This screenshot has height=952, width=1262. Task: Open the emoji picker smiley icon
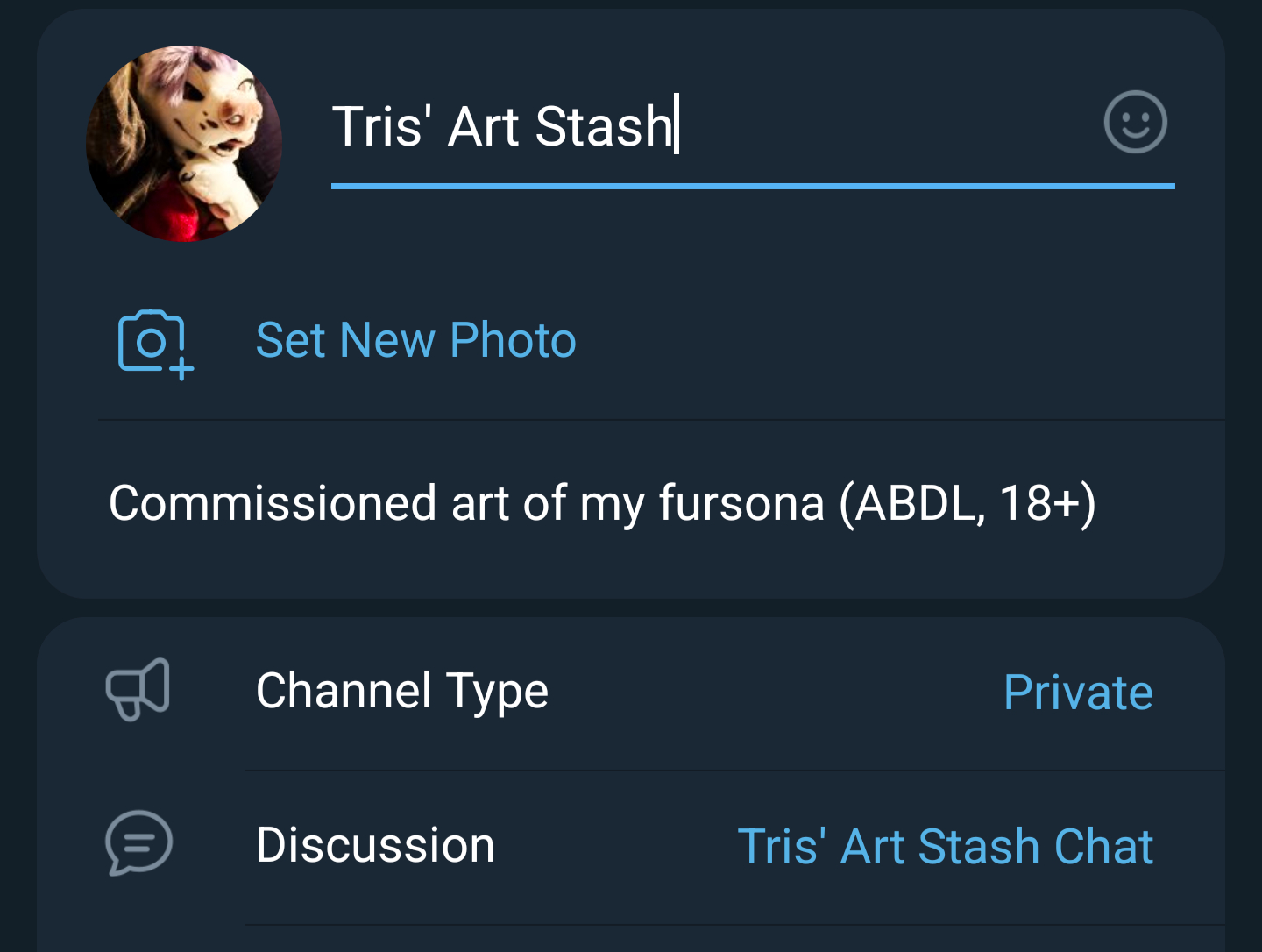[x=1135, y=123]
